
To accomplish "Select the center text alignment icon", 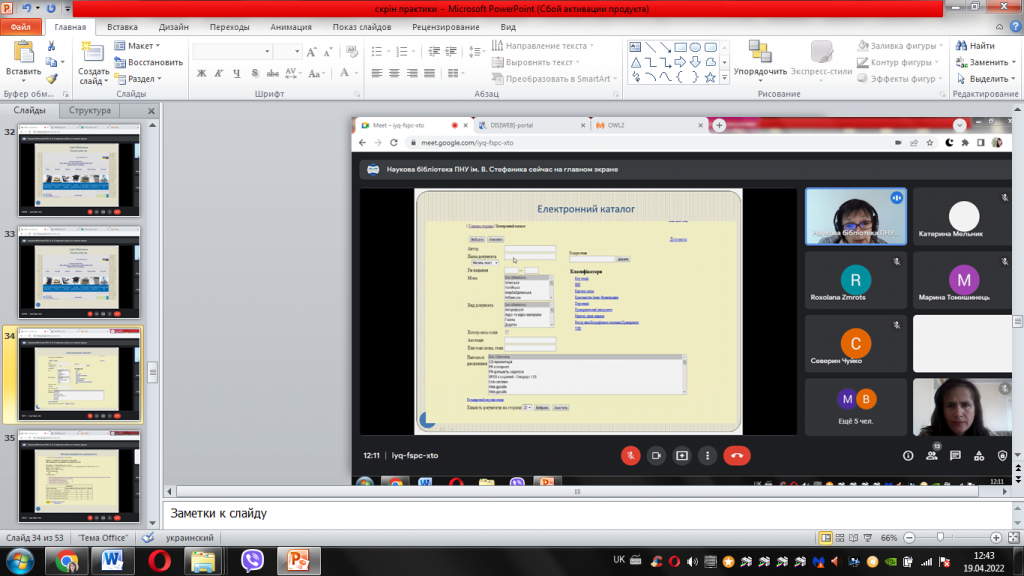I will coord(394,73).
